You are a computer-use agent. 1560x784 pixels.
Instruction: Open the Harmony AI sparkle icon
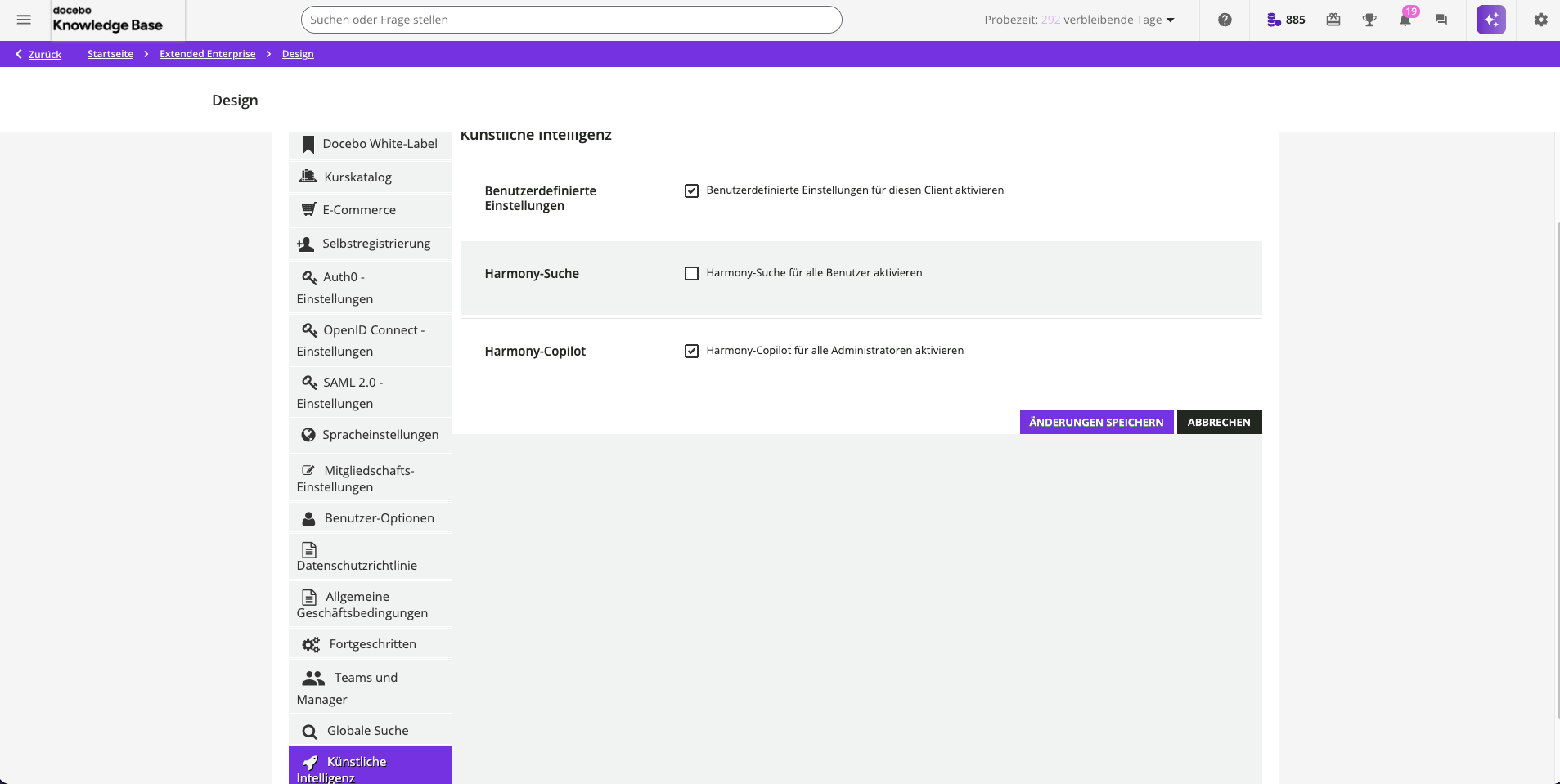[x=1490, y=19]
